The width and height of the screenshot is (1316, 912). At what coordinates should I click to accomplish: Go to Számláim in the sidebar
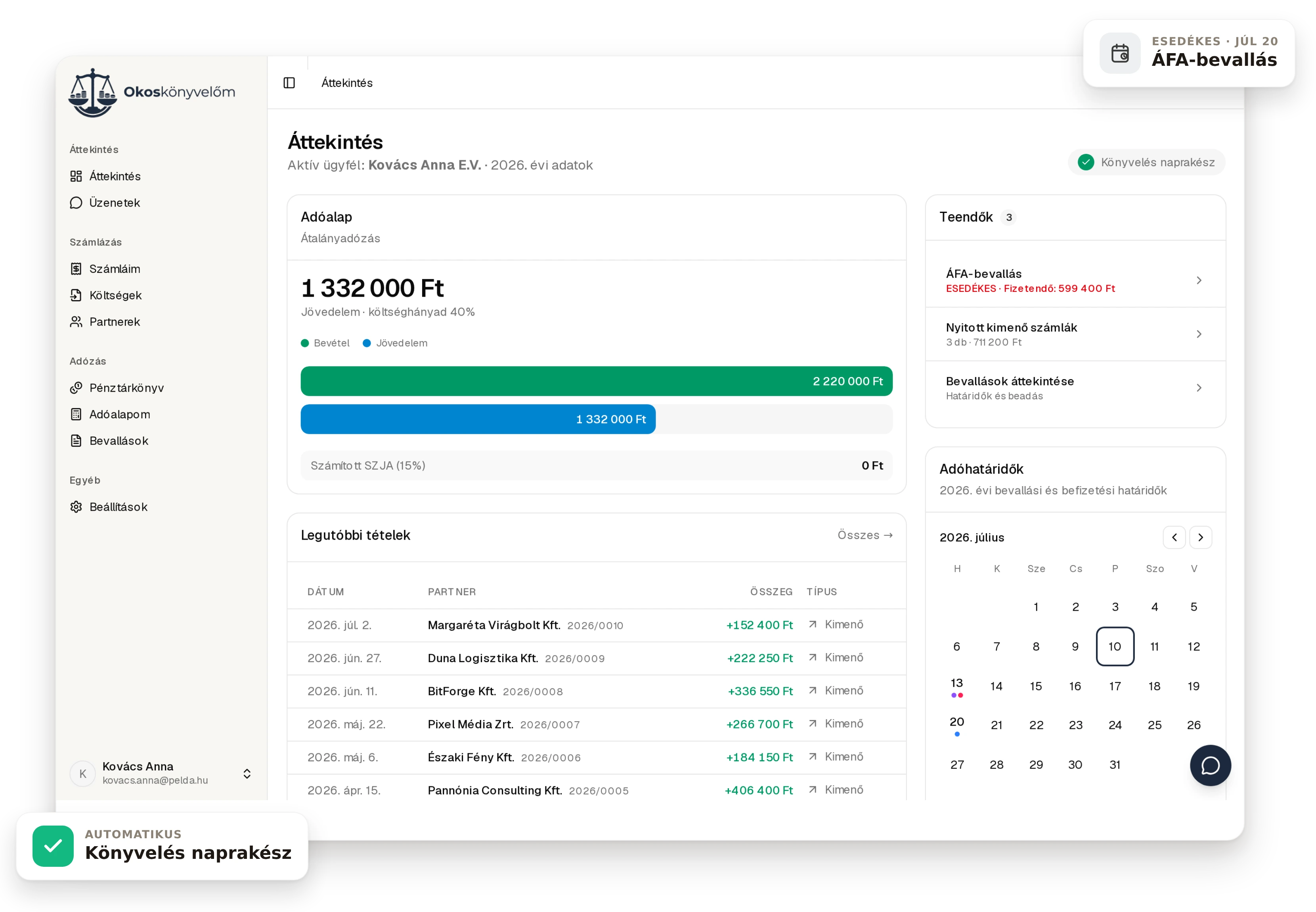click(x=114, y=268)
